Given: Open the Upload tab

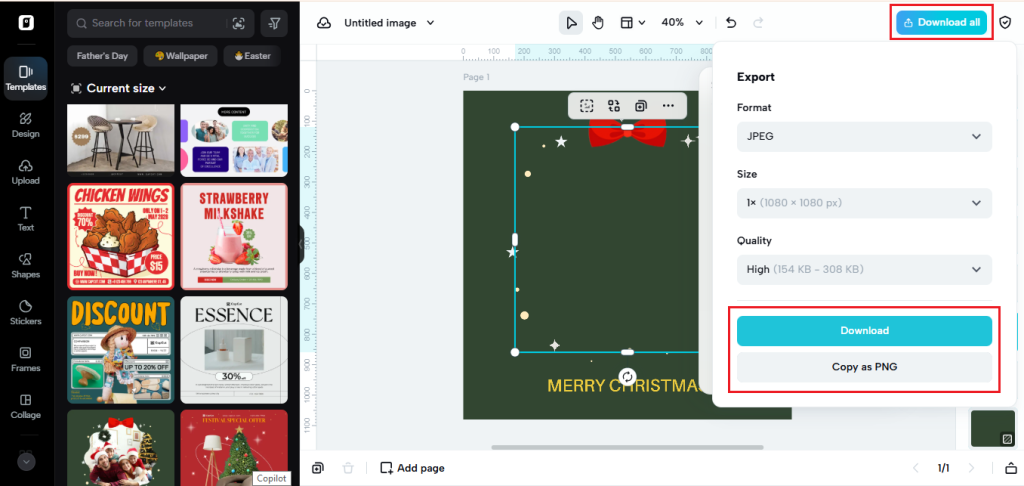Looking at the screenshot, I should tap(25, 172).
